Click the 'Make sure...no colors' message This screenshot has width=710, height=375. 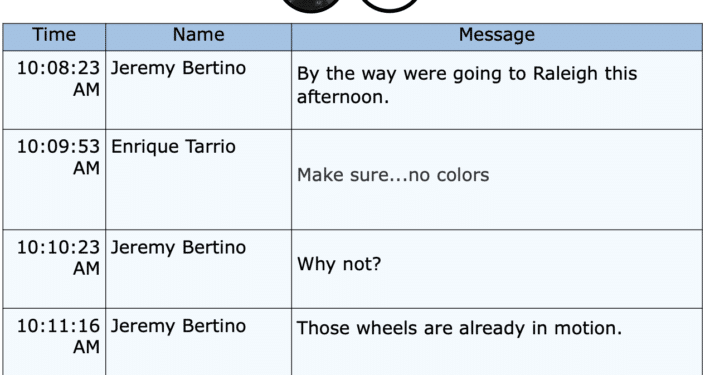(393, 175)
